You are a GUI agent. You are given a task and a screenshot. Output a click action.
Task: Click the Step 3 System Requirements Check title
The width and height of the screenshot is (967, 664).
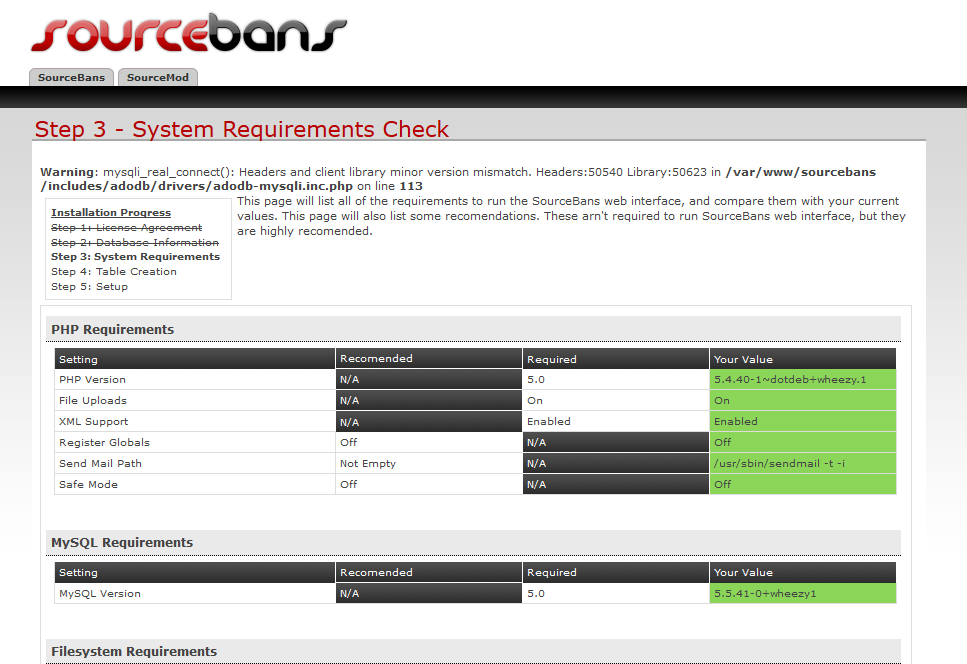(x=242, y=129)
